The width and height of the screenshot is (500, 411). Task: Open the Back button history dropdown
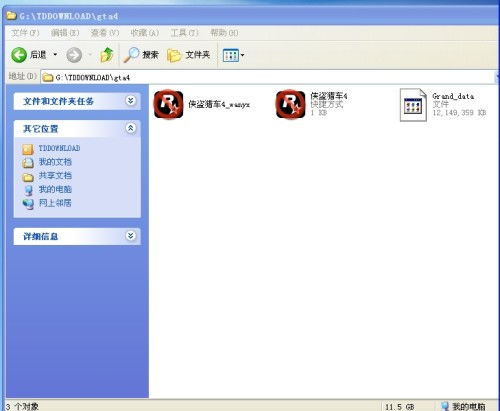pyautogui.click(x=55, y=54)
